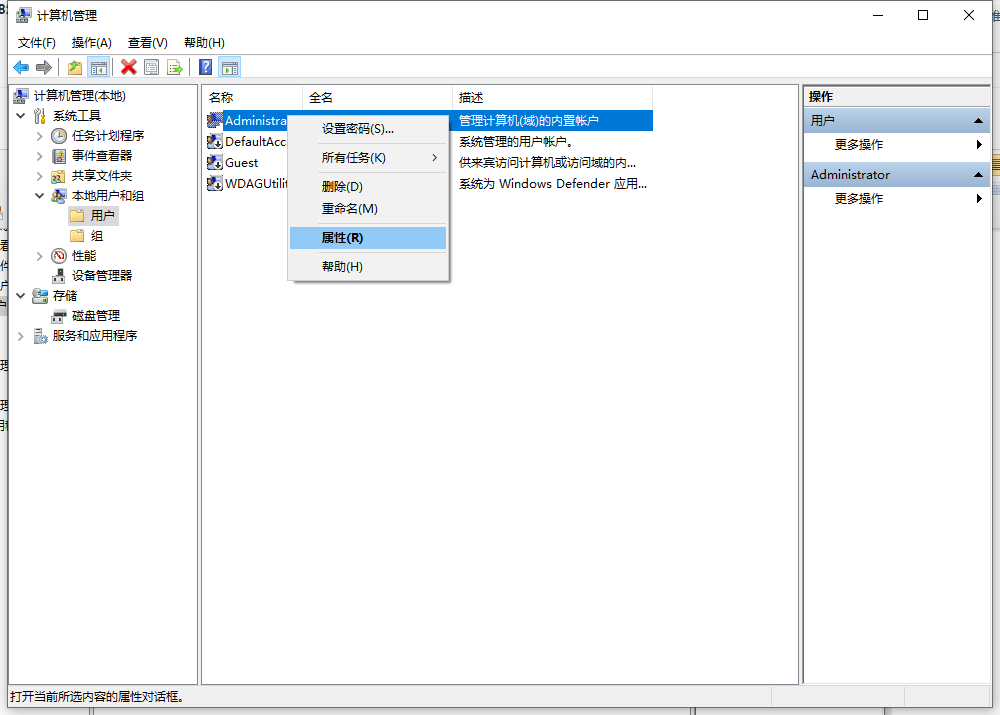The width and height of the screenshot is (1000, 715).
Task: Click 更多操作 under Administrator section
Action: coord(859,198)
